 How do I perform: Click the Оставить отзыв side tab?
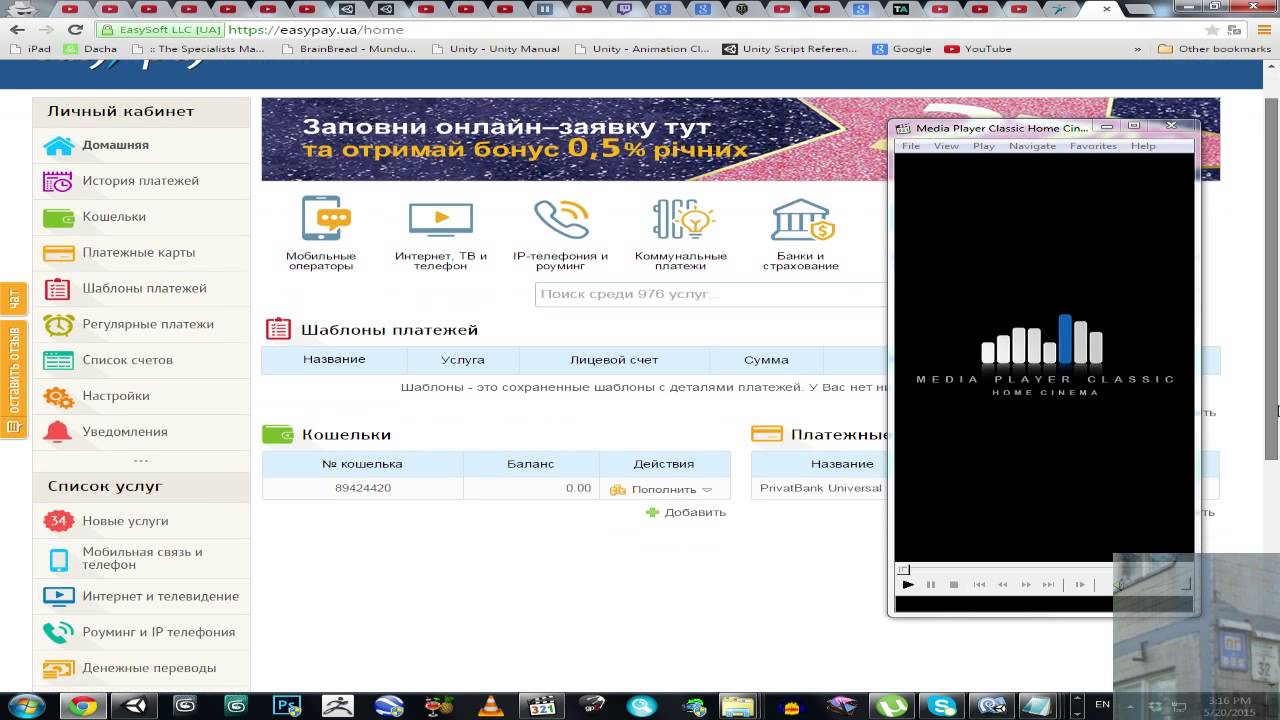pos(13,379)
